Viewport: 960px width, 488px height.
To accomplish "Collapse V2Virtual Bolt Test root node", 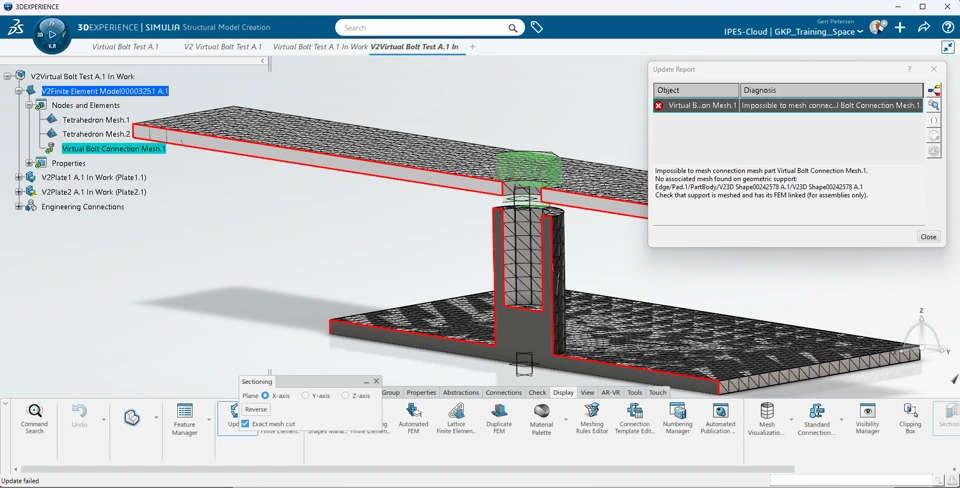I will coord(7,77).
